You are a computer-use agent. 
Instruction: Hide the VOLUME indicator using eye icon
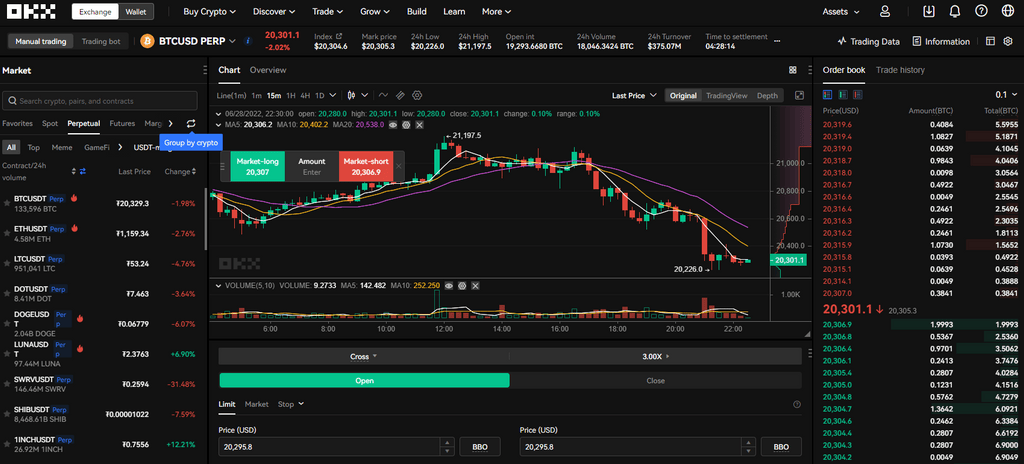click(449, 286)
